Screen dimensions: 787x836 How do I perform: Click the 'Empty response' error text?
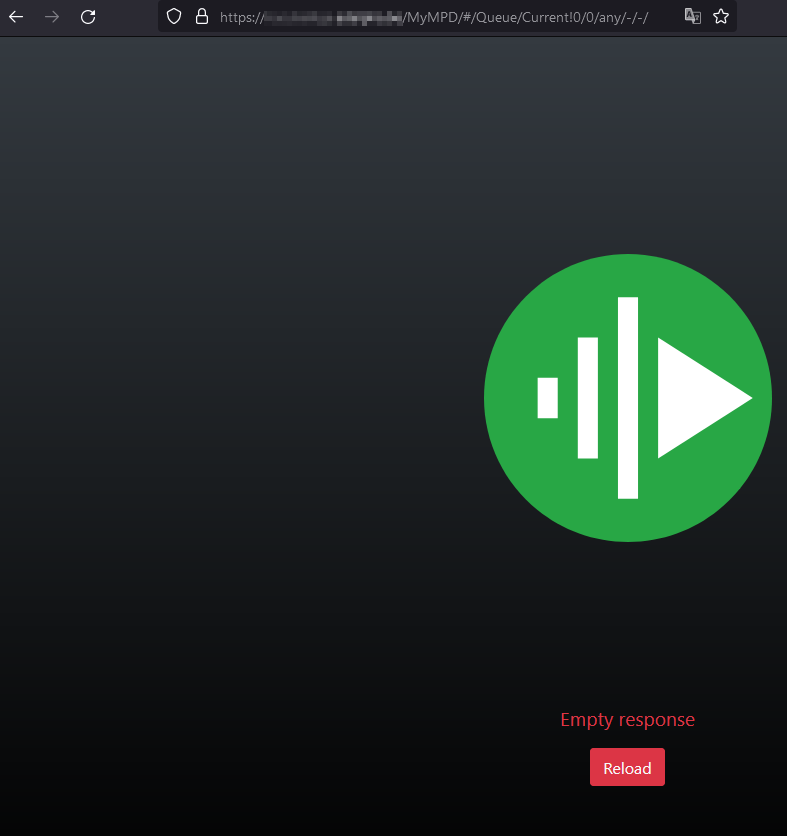point(628,720)
